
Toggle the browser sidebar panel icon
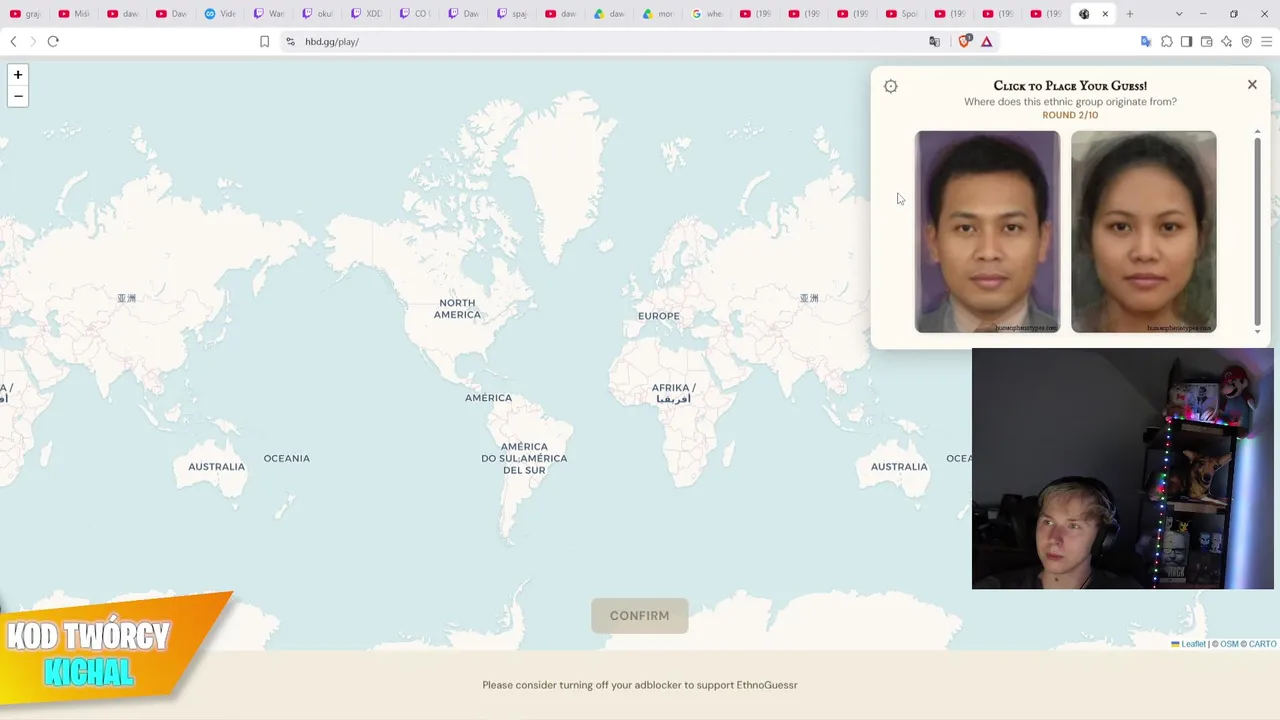(1186, 41)
